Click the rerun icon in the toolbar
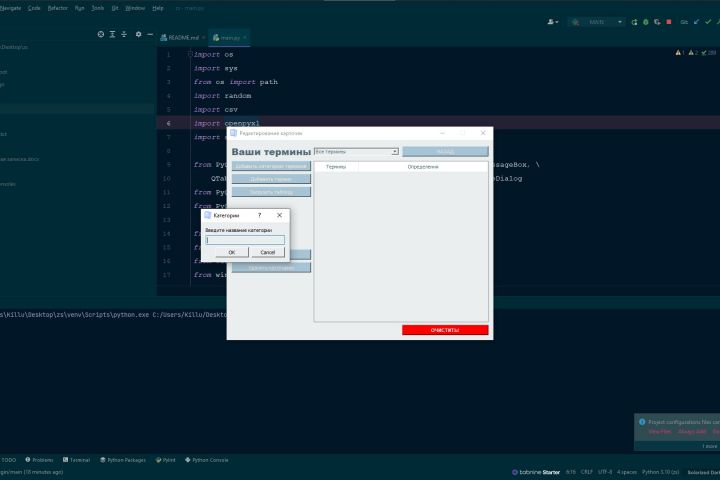 634,22
